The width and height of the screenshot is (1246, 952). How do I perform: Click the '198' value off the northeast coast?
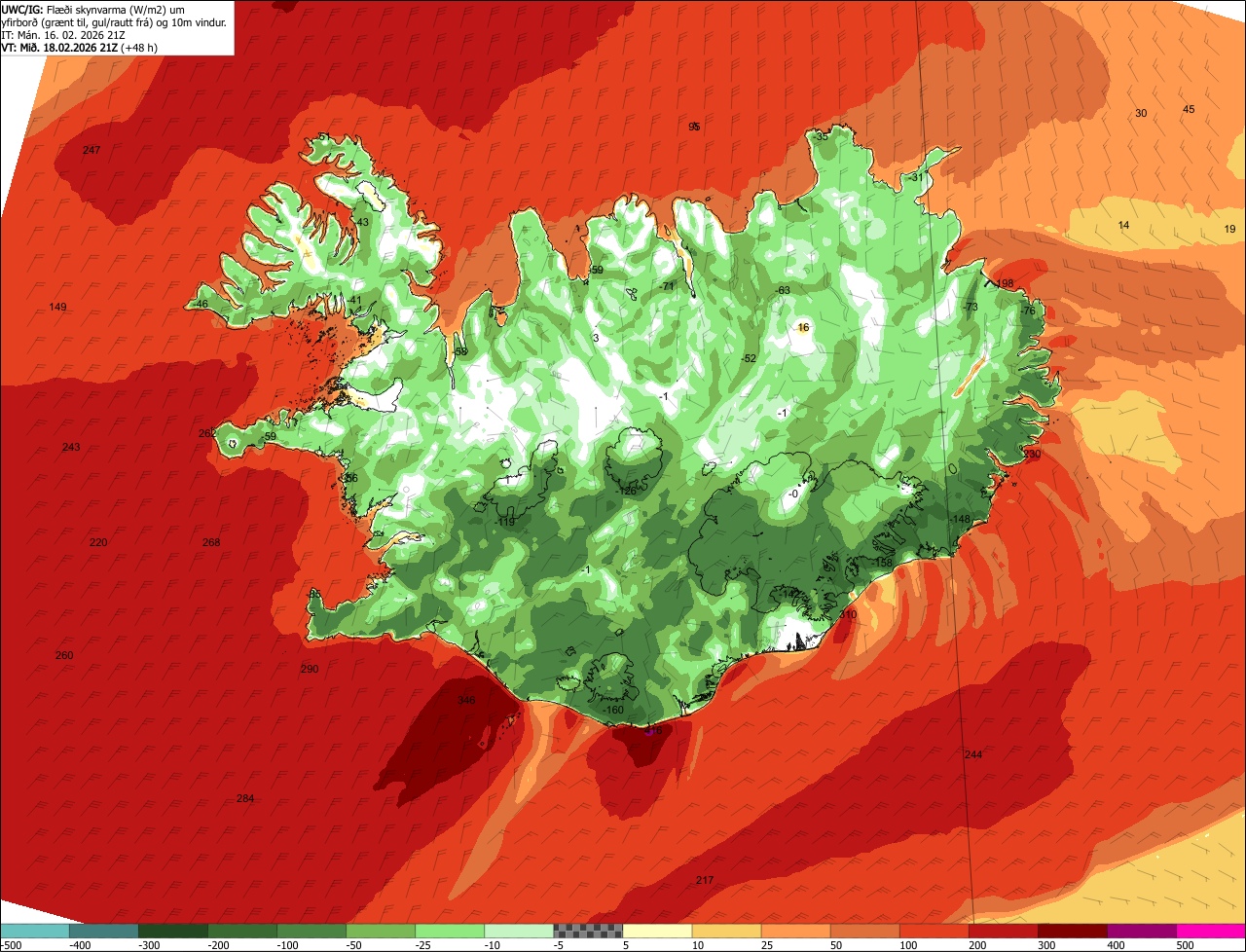point(1006,283)
